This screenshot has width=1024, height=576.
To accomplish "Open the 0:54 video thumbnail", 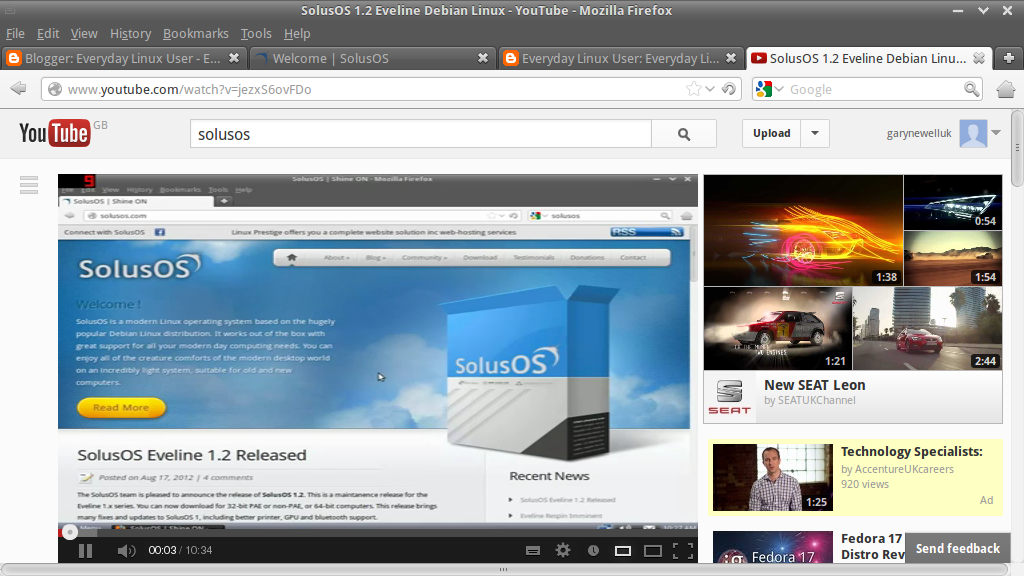I will click(x=953, y=202).
